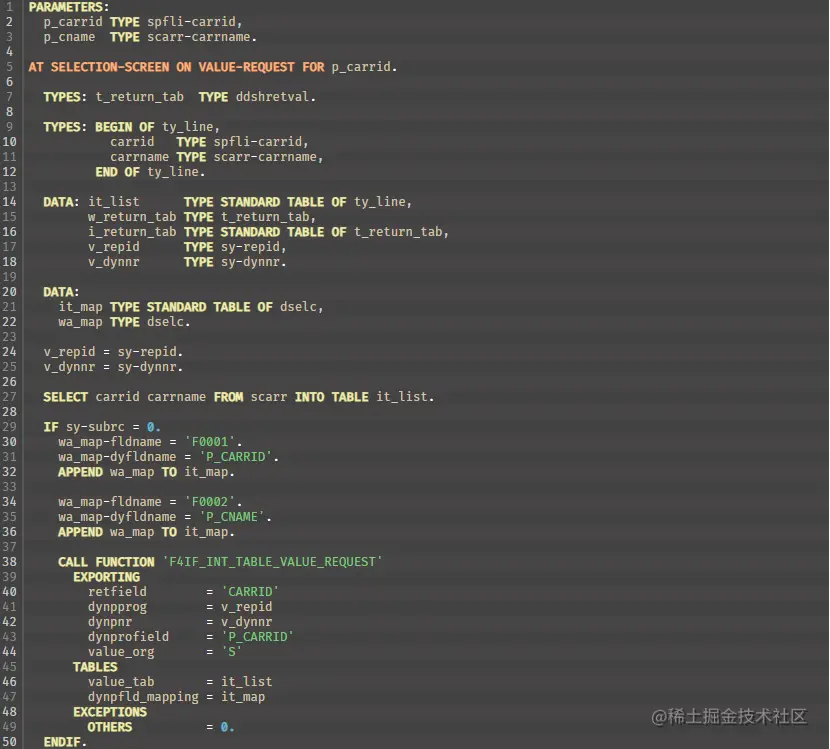The image size is (830, 749).
Task: Click 'END OF ty_line.' on line 12
Action: click(x=150, y=172)
